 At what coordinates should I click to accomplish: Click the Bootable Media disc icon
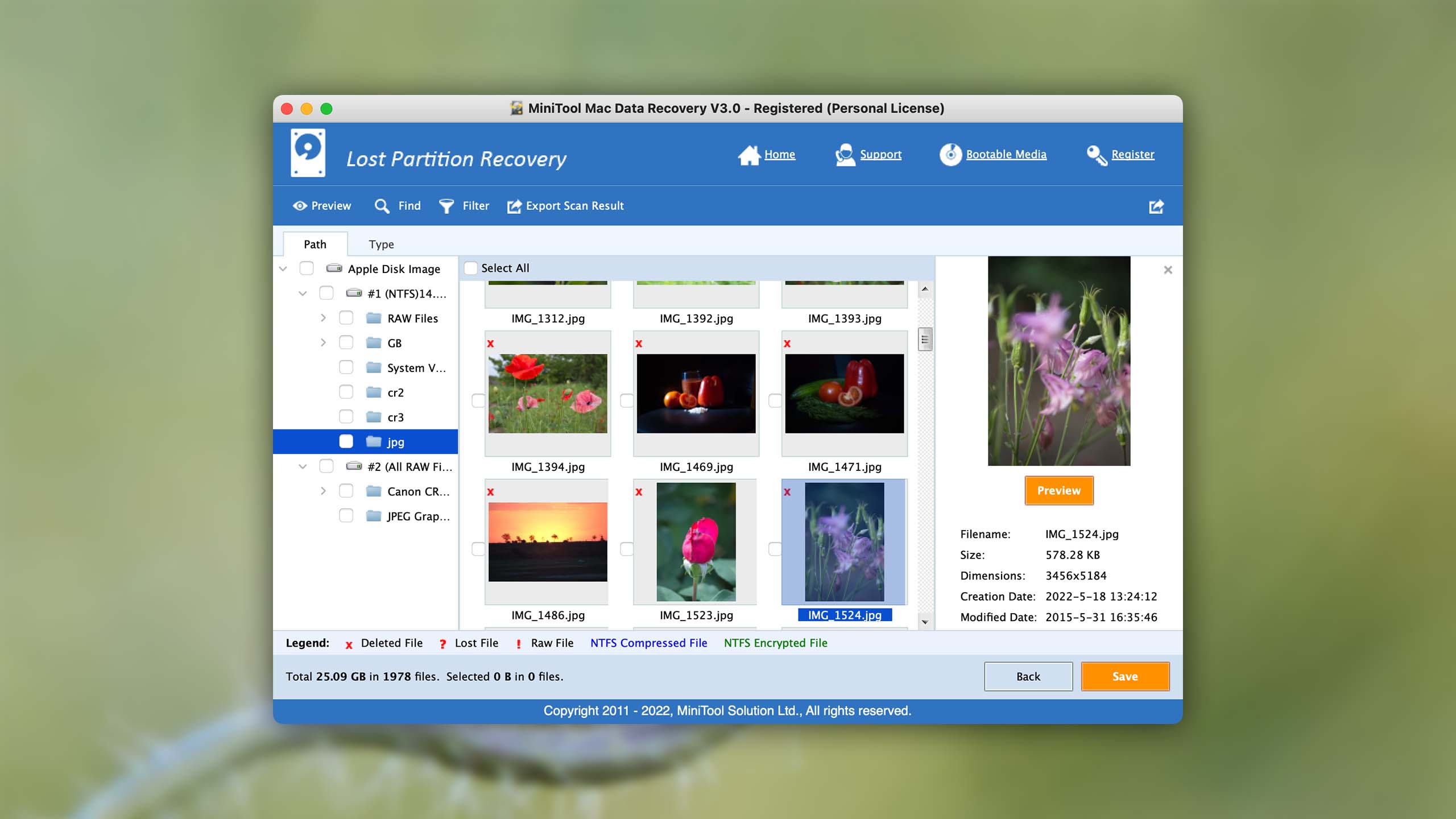tap(950, 155)
